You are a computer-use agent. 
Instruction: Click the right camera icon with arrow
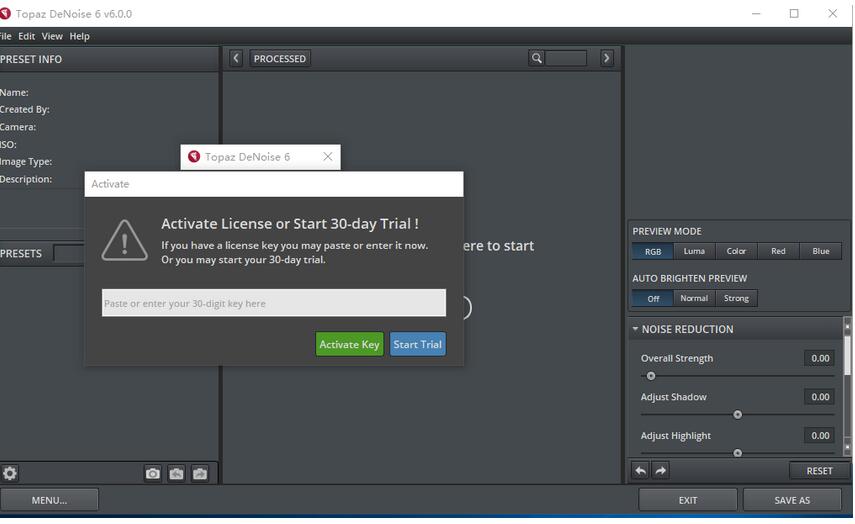tap(200, 473)
